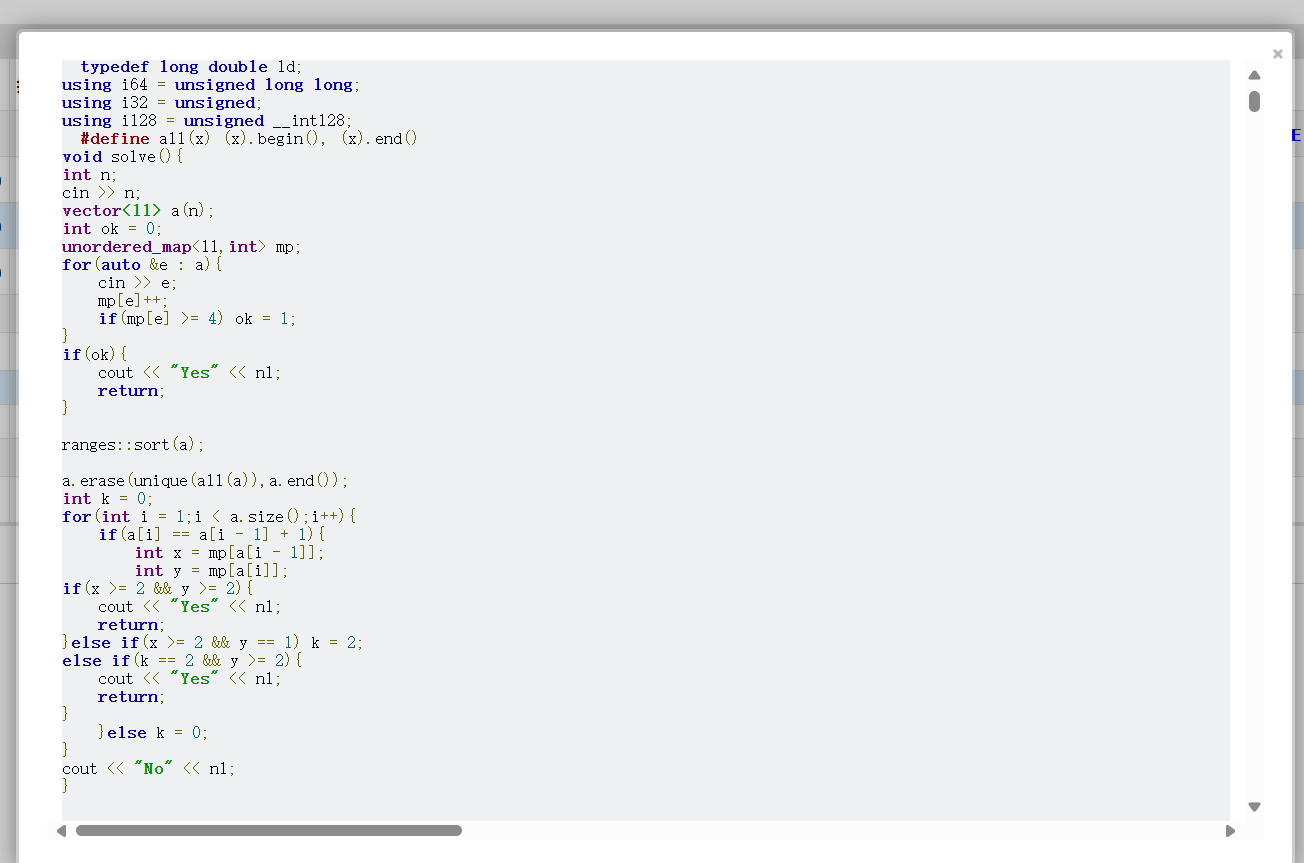Click the 'cout << "No" << nl;' line

click(149, 769)
